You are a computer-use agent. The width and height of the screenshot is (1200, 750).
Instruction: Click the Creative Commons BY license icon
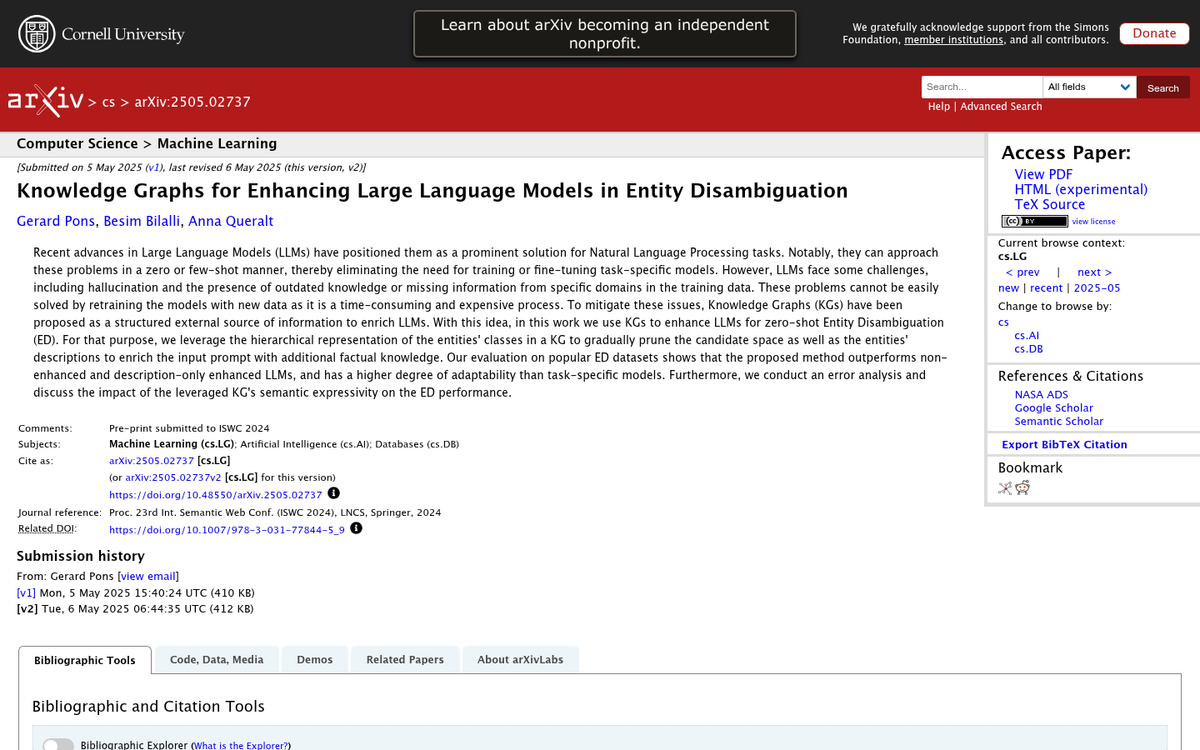pyautogui.click(x=1034, y=221)
